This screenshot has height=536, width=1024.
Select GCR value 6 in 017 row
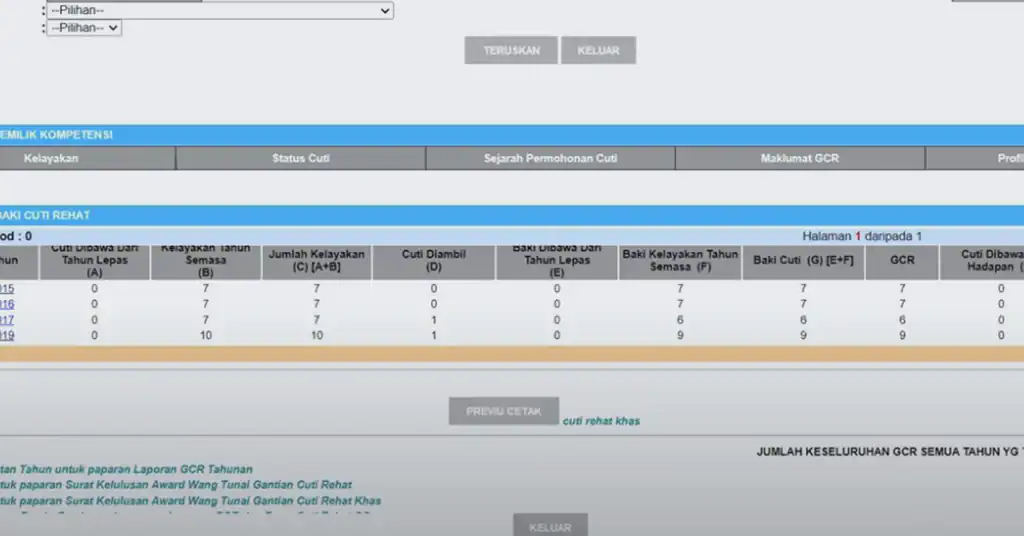(902, 320)
